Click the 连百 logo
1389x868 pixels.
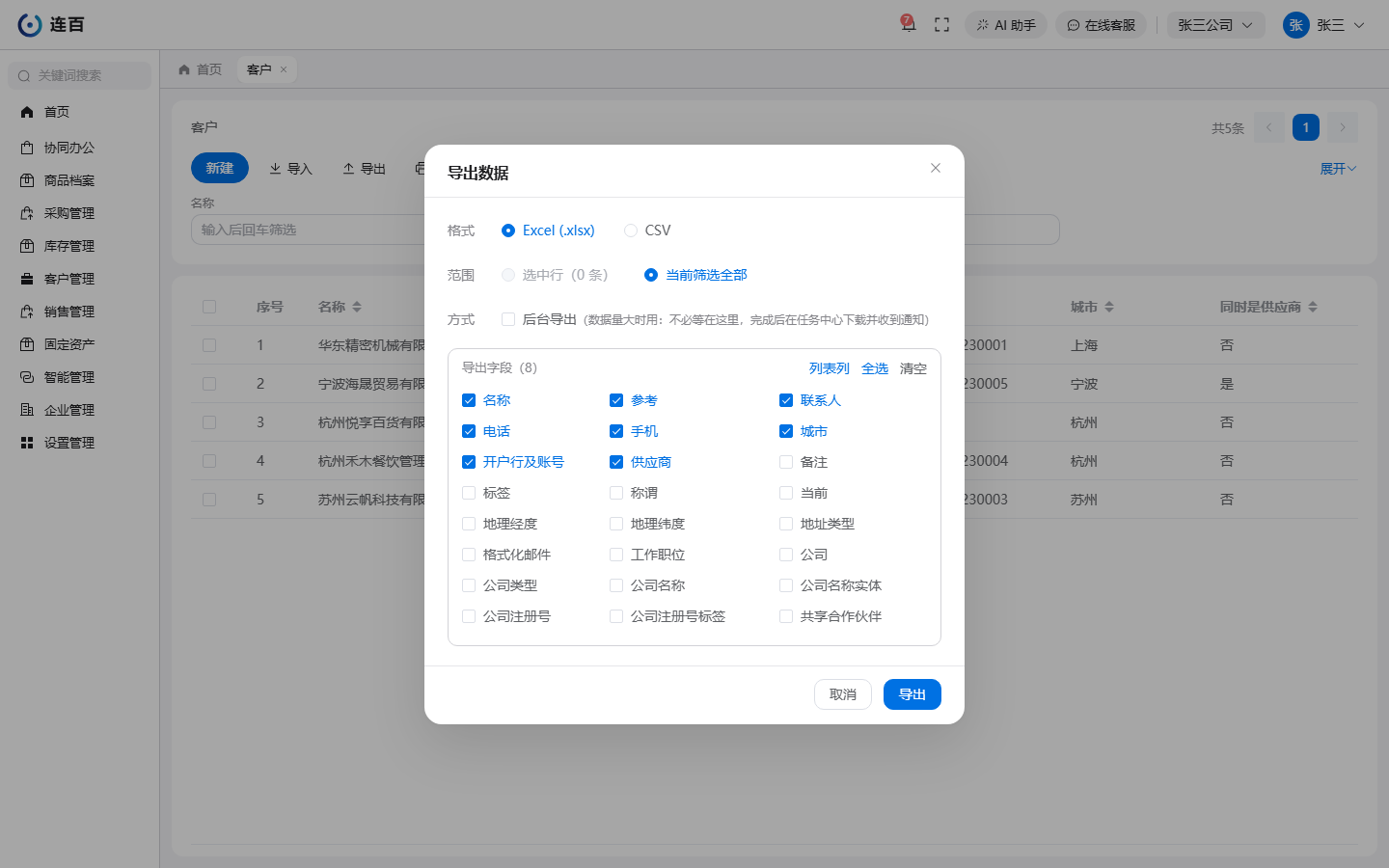point(52,25)
